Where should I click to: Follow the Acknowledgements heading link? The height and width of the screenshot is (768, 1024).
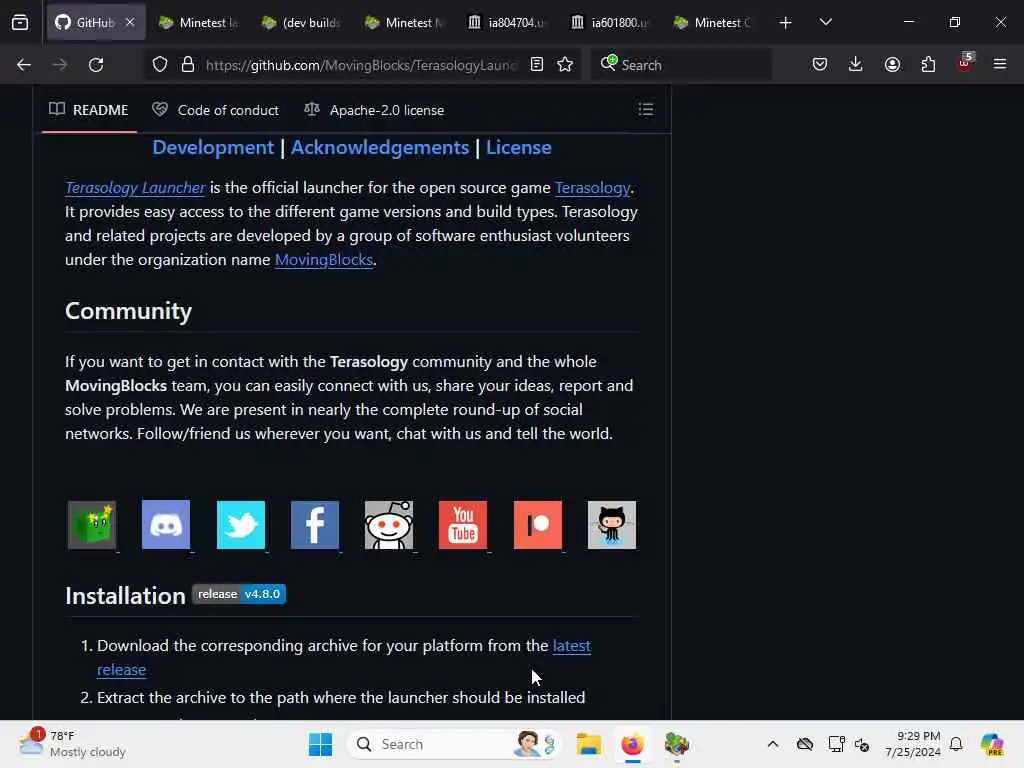pos(380,148)
